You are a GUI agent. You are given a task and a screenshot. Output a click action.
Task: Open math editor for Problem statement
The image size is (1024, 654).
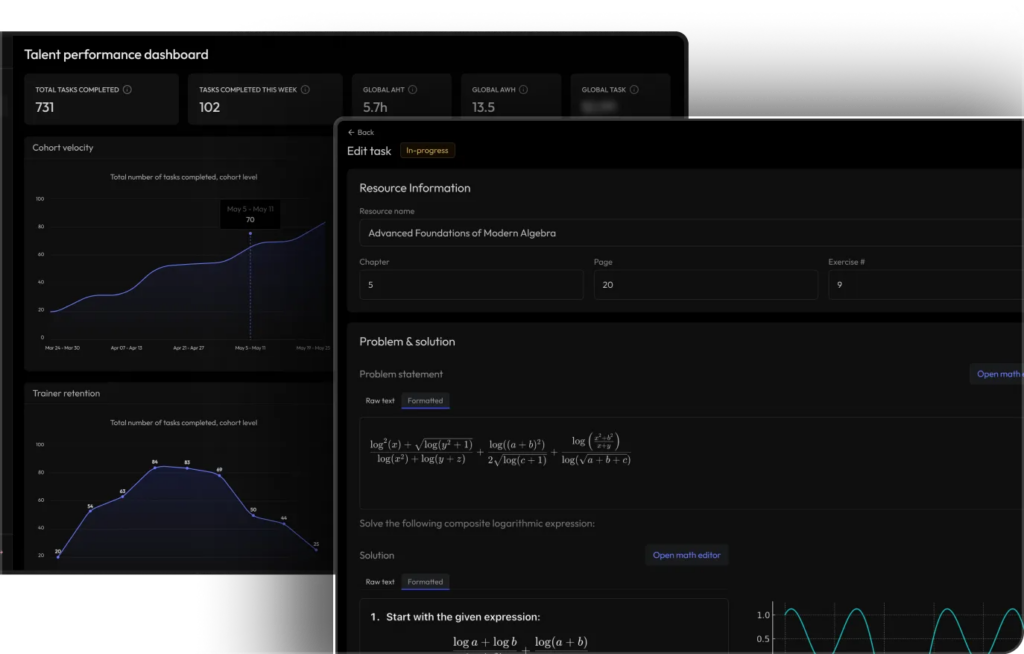(x=997, y=374)
